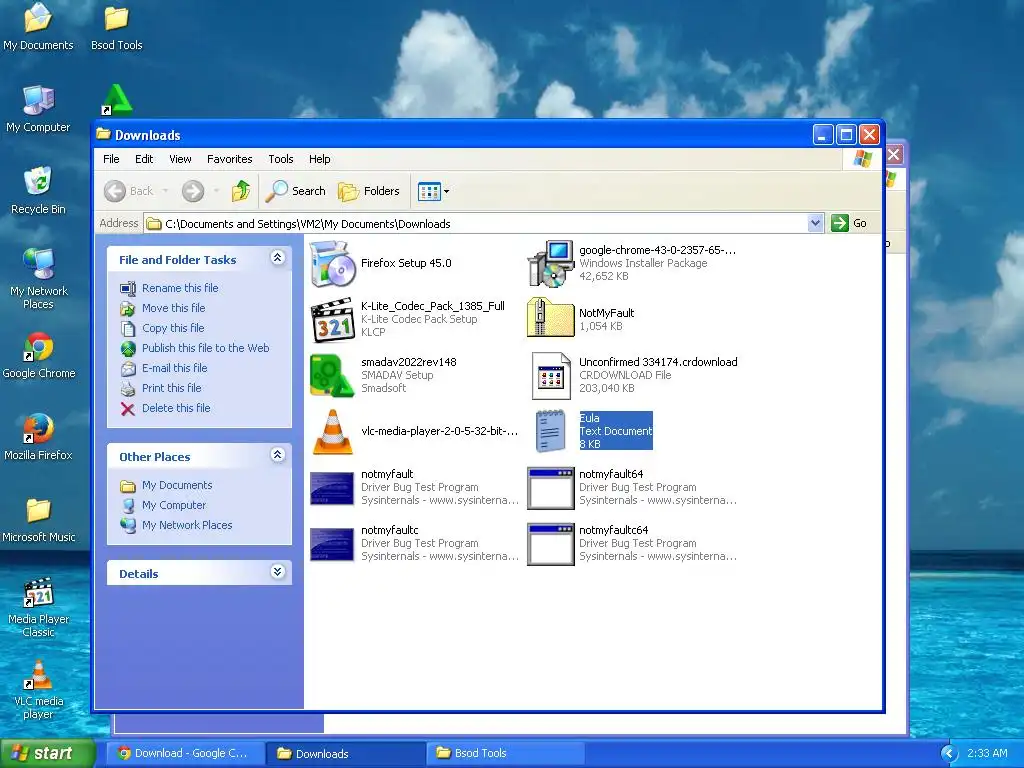The image size is (1024, 768).
Task: Go up one folder level
Action: [x=240, y=191]
